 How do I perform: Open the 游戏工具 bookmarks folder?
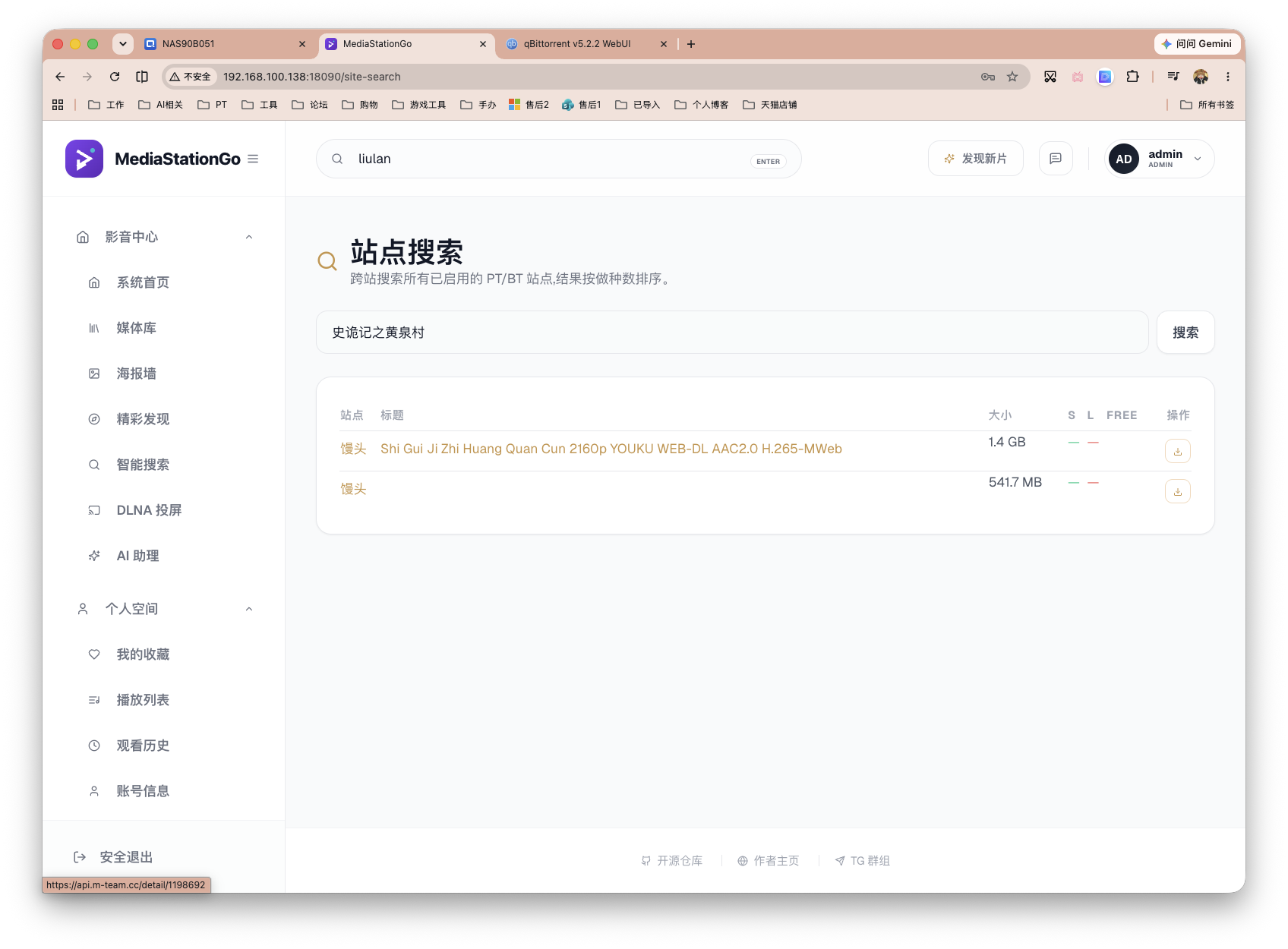coord(419,105)
